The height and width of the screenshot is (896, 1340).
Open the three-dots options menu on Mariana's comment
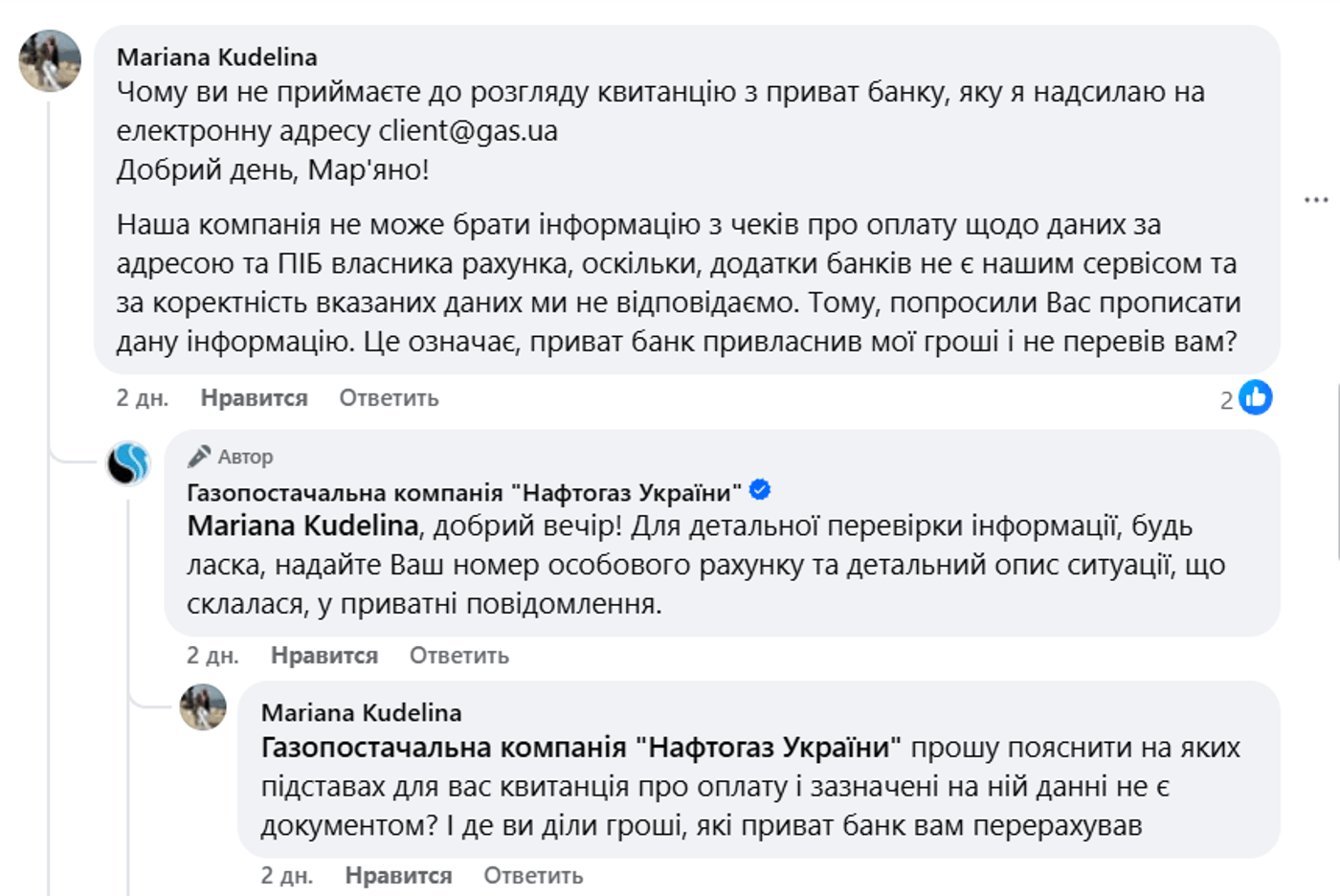pyautogui.click(x=1316, y=200)
